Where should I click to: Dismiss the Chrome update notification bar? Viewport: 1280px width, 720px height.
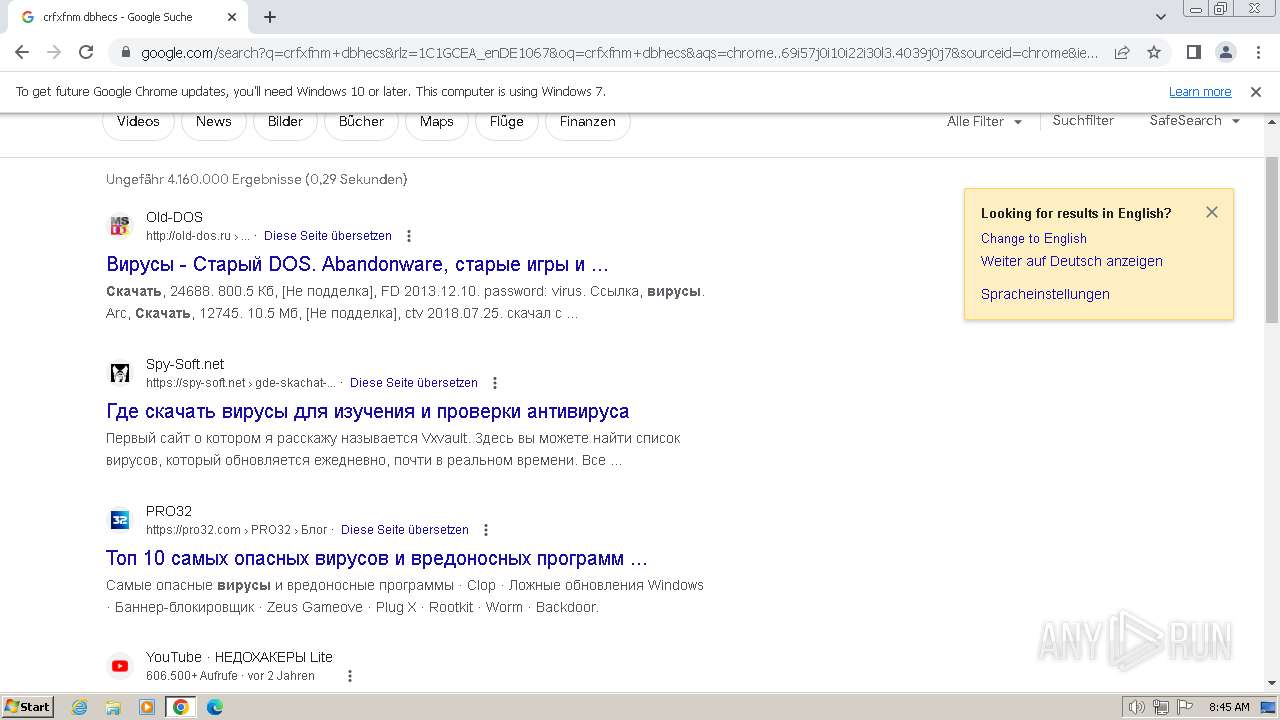1256,91
